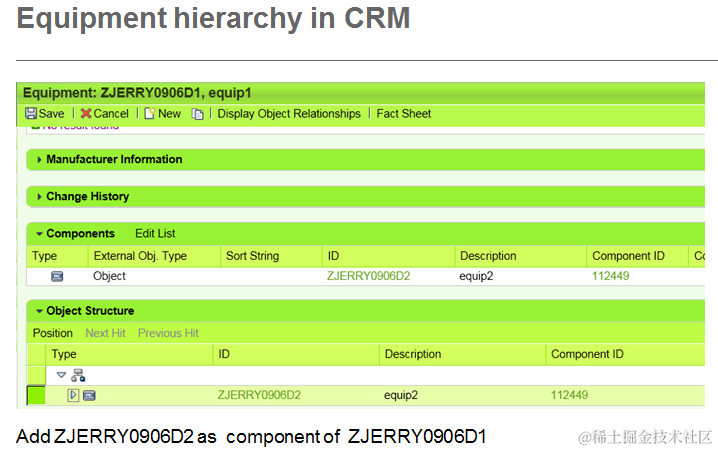Click Edit List in Components
The width and height of the screenshot is (718, 451).
pos(155,234)
